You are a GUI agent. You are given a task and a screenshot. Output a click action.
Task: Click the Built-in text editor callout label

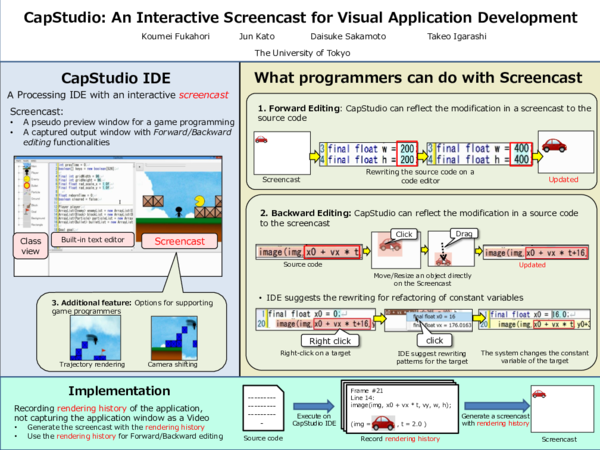tap(93, 240)
